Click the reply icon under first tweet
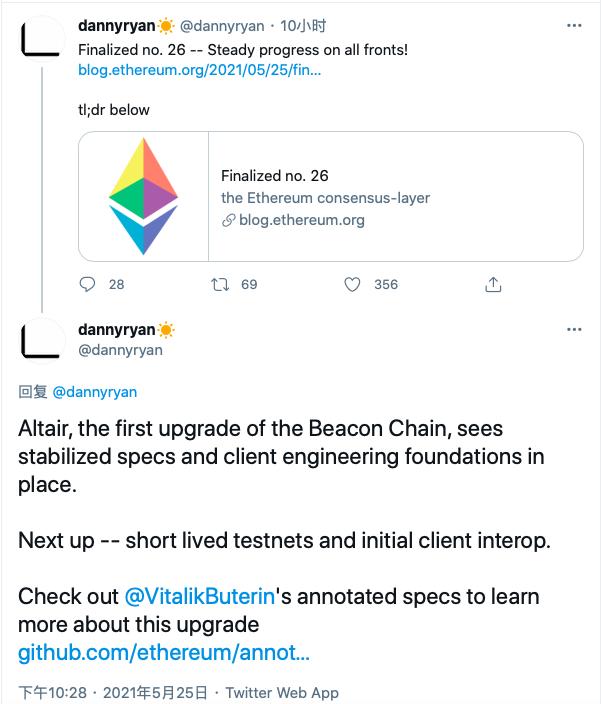 click(x=88, y=284)
